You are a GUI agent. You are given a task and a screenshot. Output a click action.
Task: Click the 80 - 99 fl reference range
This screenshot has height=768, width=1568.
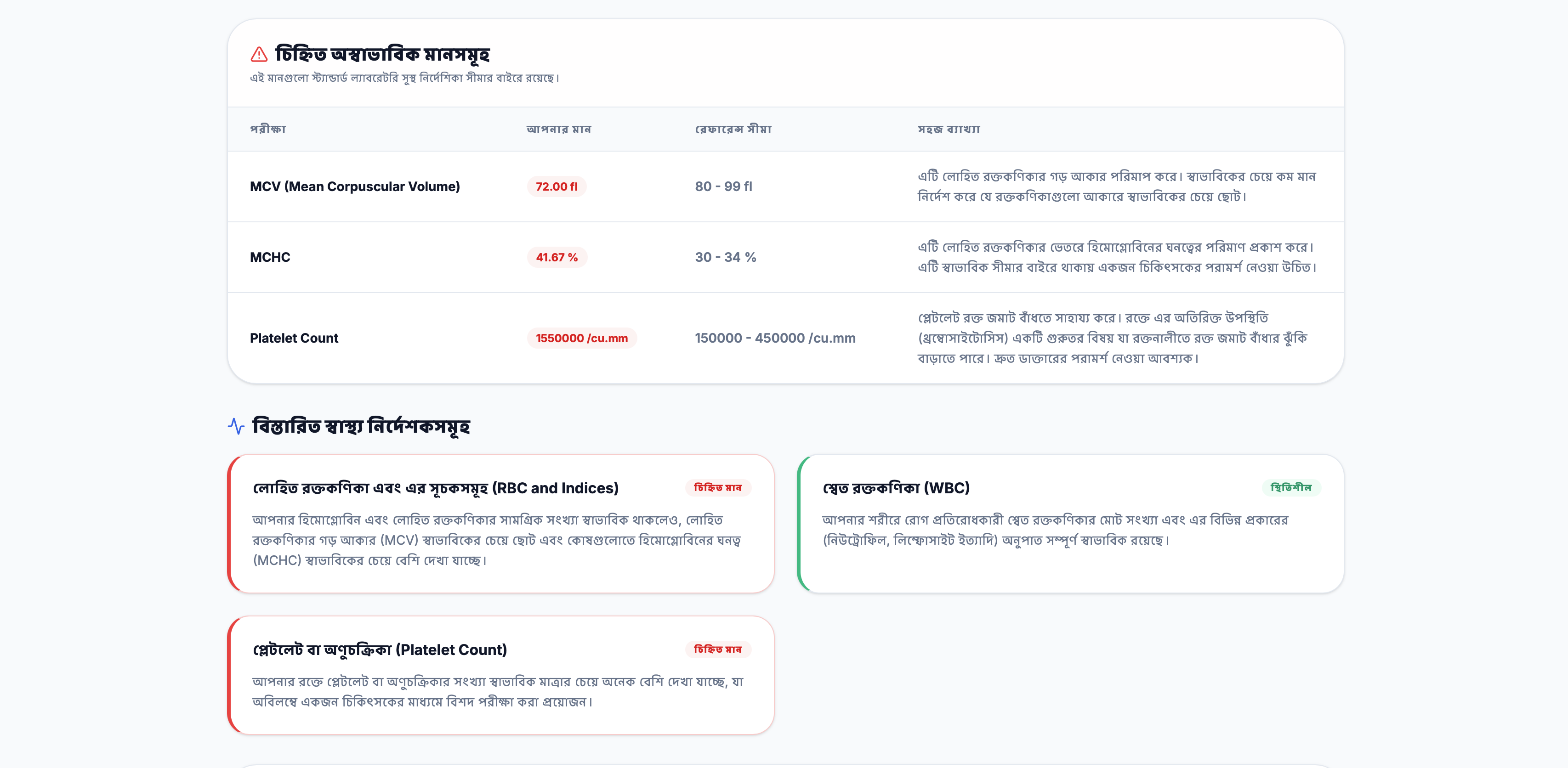(724, 186)
